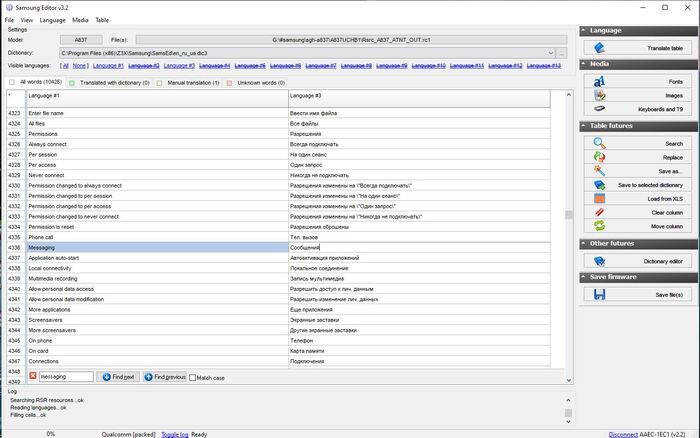Click the Toggle log link
Viewport: 700px width, 438px height.
point(175,434)
